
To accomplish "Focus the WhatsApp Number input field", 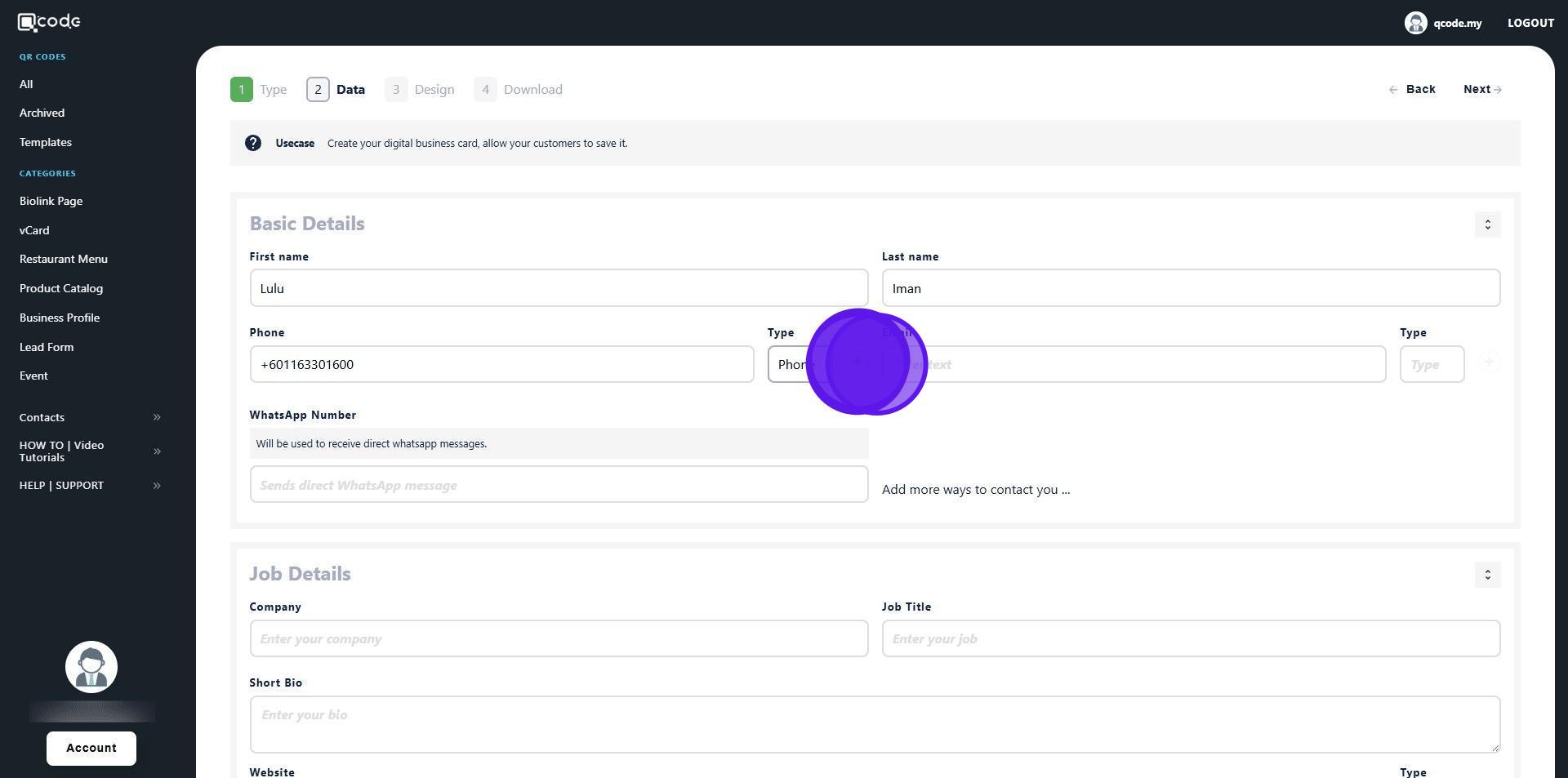I will (559, 485).
